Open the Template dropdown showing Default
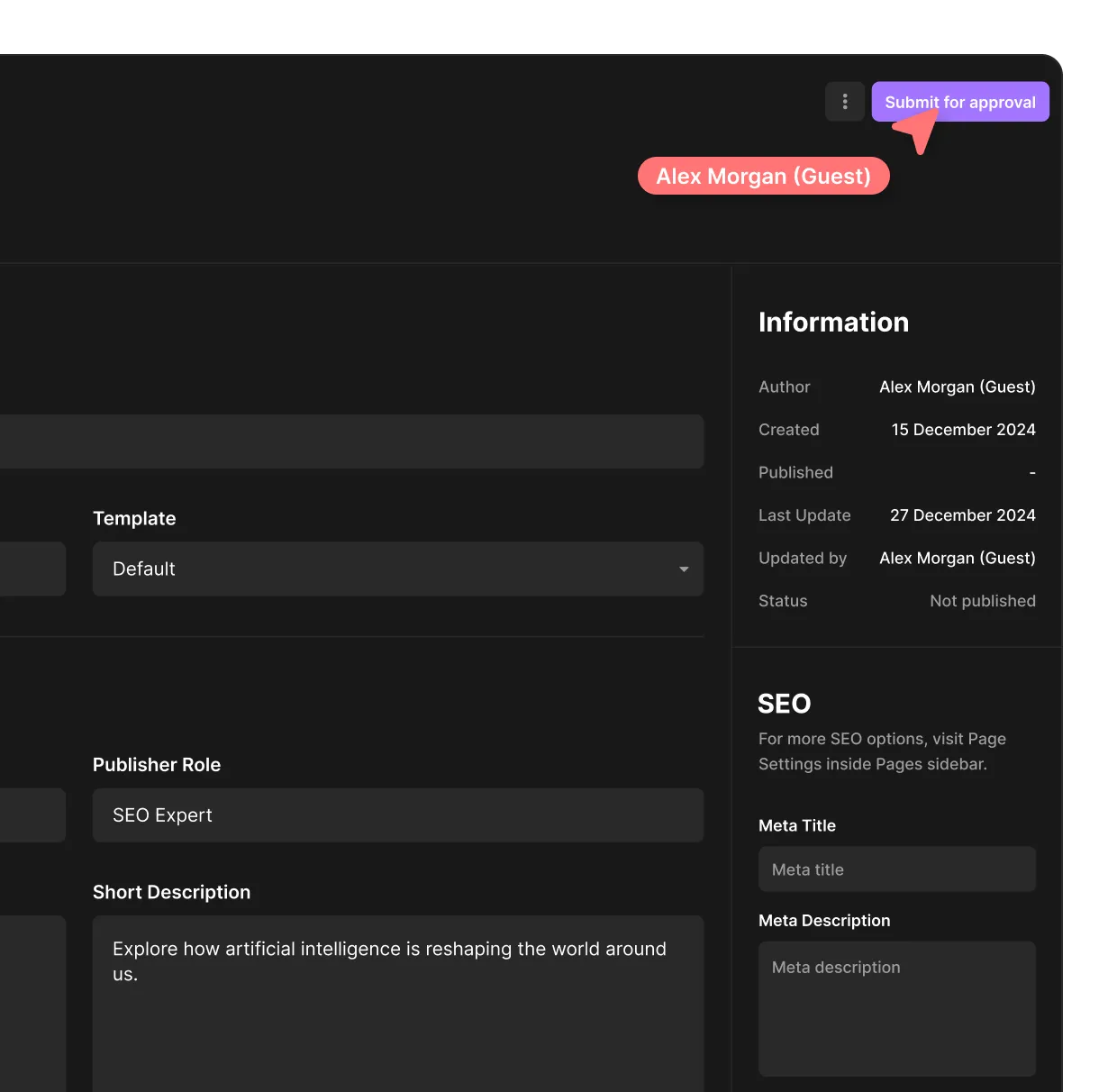The width and height of the screenshot is (1117, 1092). pyautogui.click(x=398, y=569)
